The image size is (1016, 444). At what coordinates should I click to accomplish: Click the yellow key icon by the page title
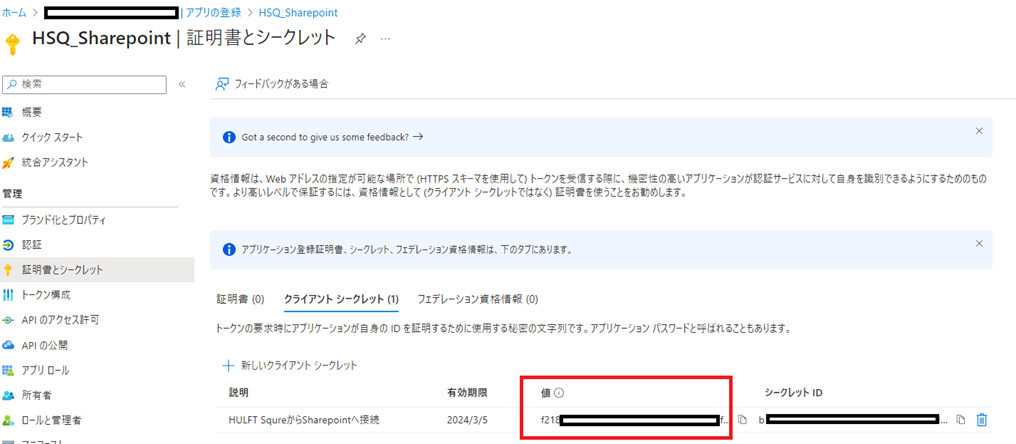pyautogui.click(x=12, y=43)
